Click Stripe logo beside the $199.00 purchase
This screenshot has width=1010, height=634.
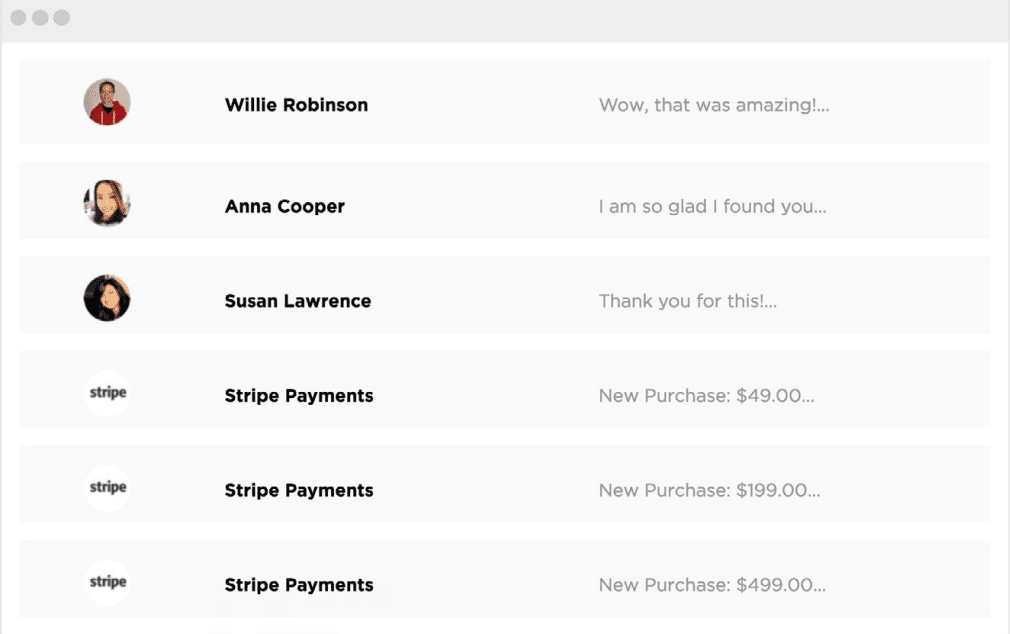107,488
